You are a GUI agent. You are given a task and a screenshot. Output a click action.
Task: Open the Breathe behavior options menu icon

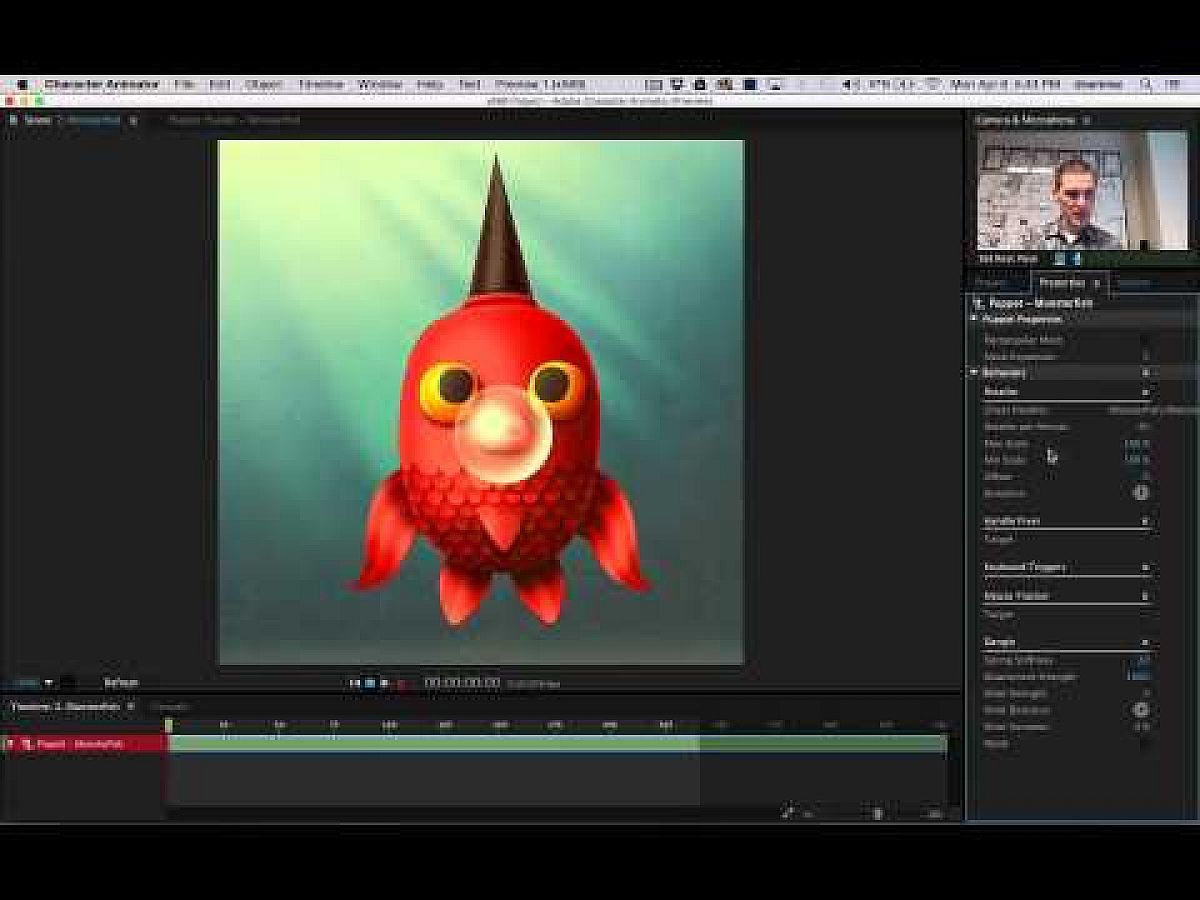click(1145, 392)
